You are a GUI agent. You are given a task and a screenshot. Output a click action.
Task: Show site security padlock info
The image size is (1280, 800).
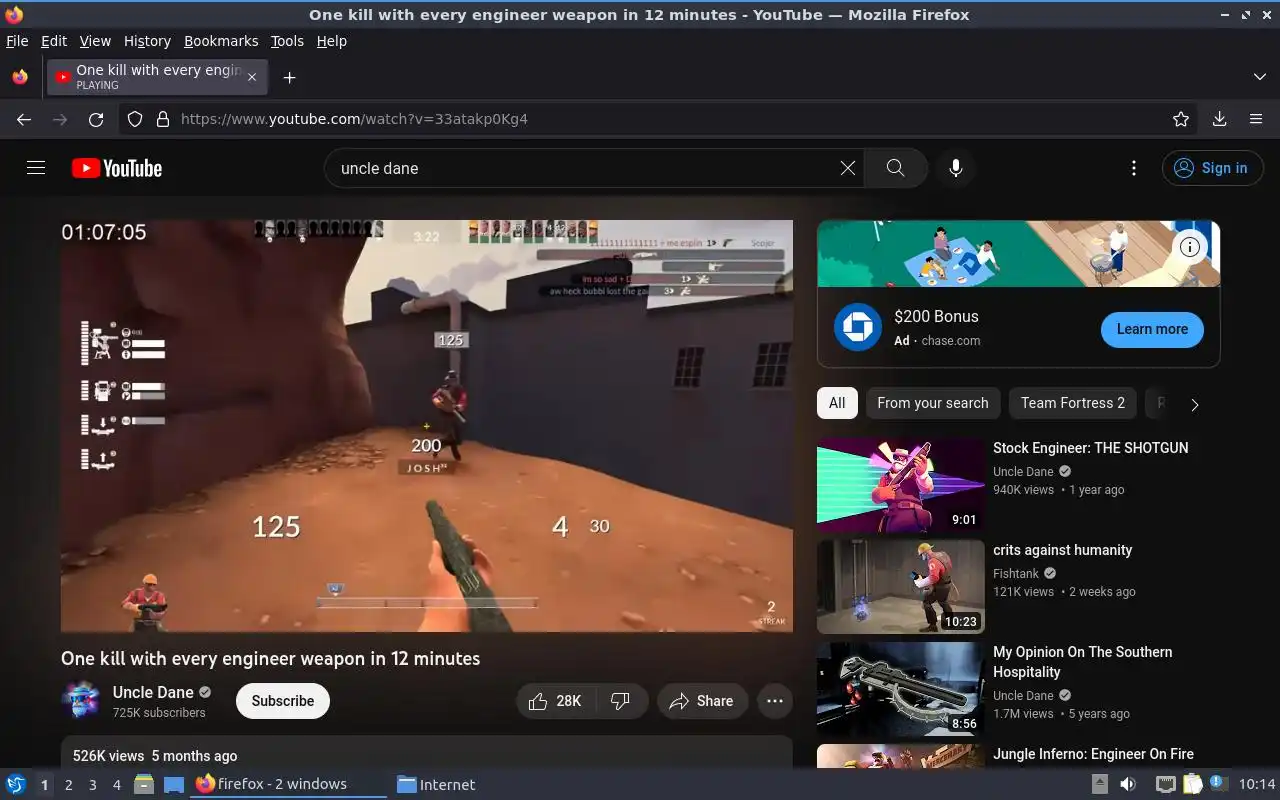pyautogui.click(x=162, y=119)
